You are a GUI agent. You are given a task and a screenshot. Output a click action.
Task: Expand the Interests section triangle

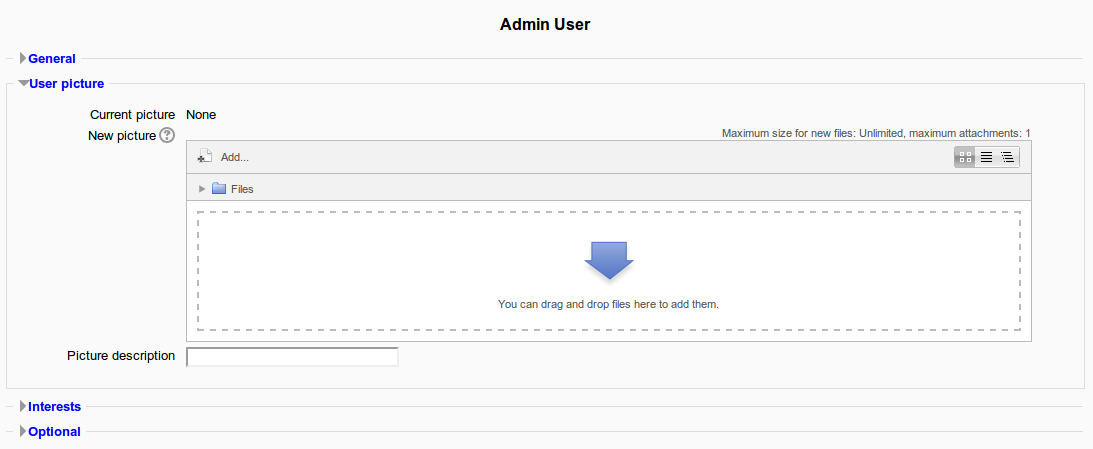23,406
